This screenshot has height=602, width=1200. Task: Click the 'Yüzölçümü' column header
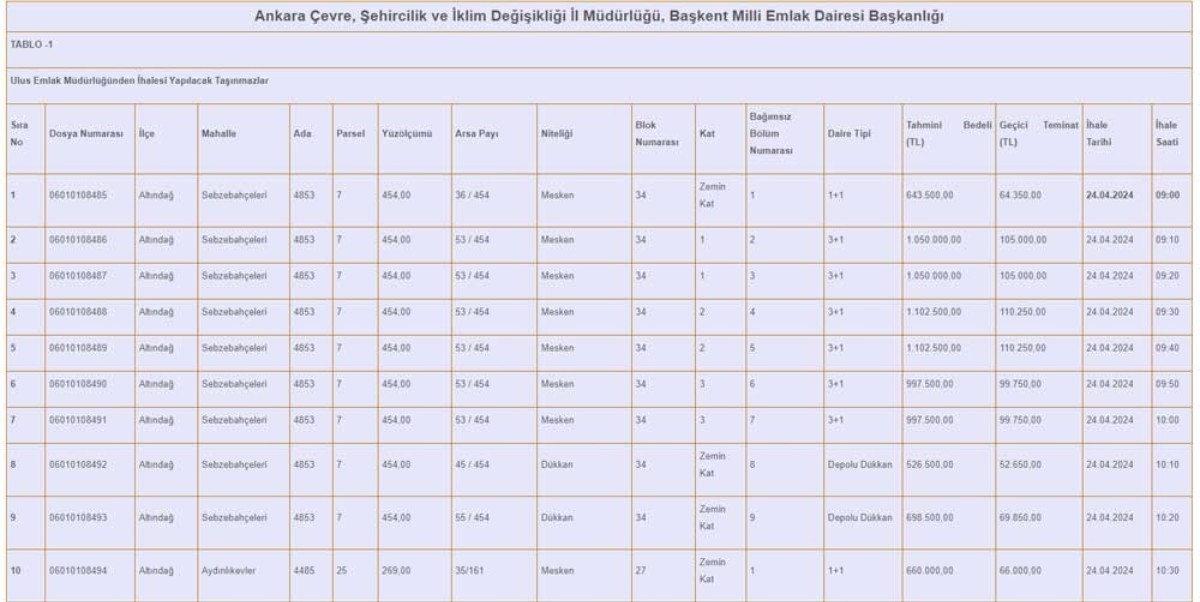(406, 132)
